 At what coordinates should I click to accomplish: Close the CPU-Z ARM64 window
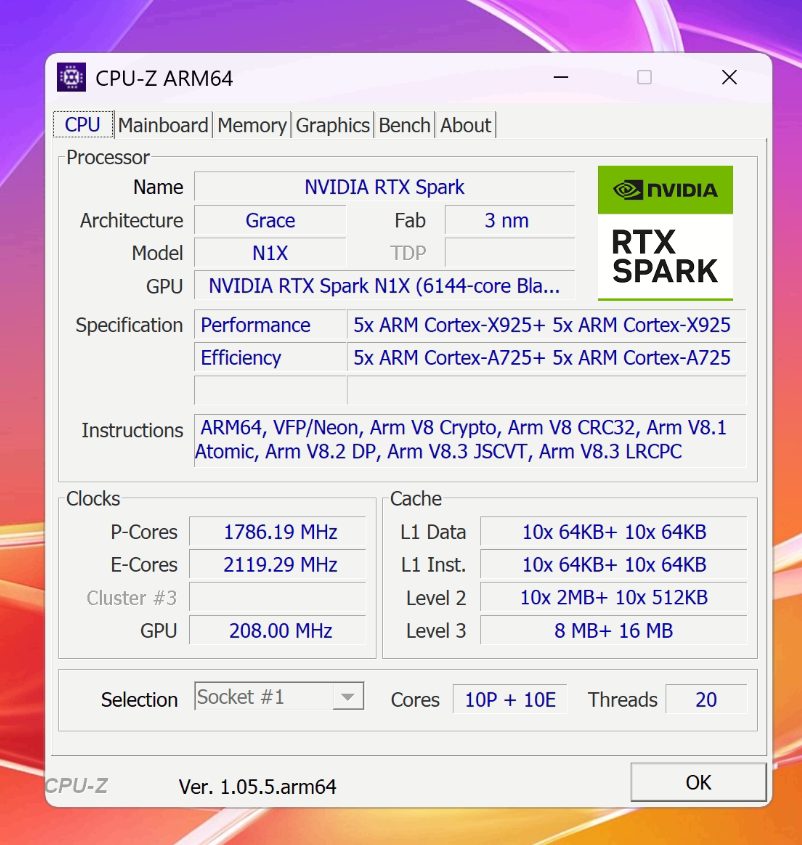coord(729,78)
